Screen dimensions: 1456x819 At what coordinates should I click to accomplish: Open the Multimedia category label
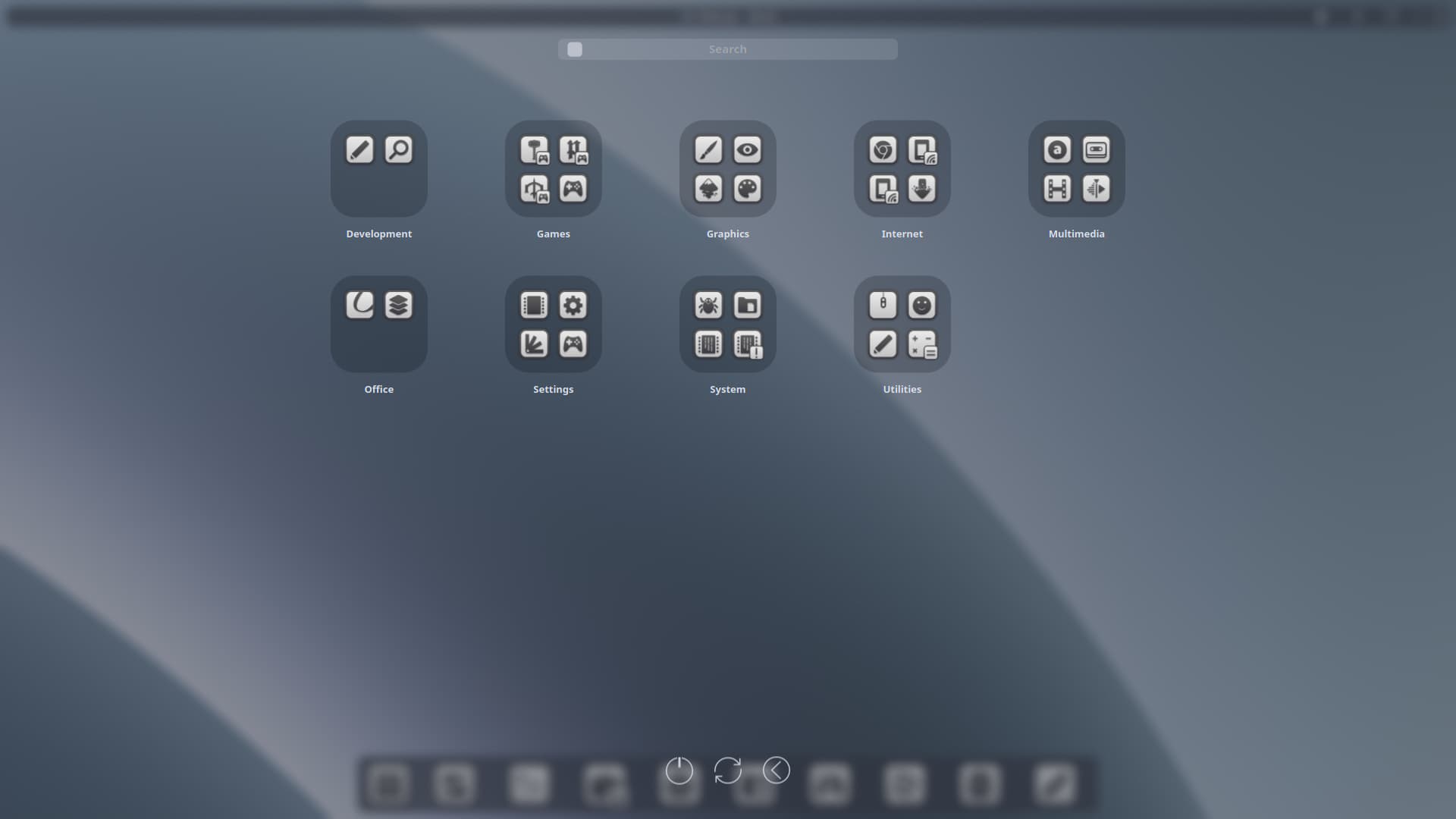click(x=1077, y=234)
